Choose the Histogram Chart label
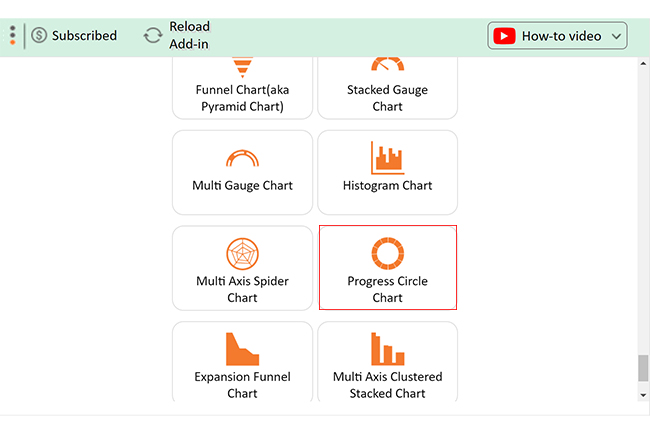This screenshot has height=434, width=650. coord(388,185)
